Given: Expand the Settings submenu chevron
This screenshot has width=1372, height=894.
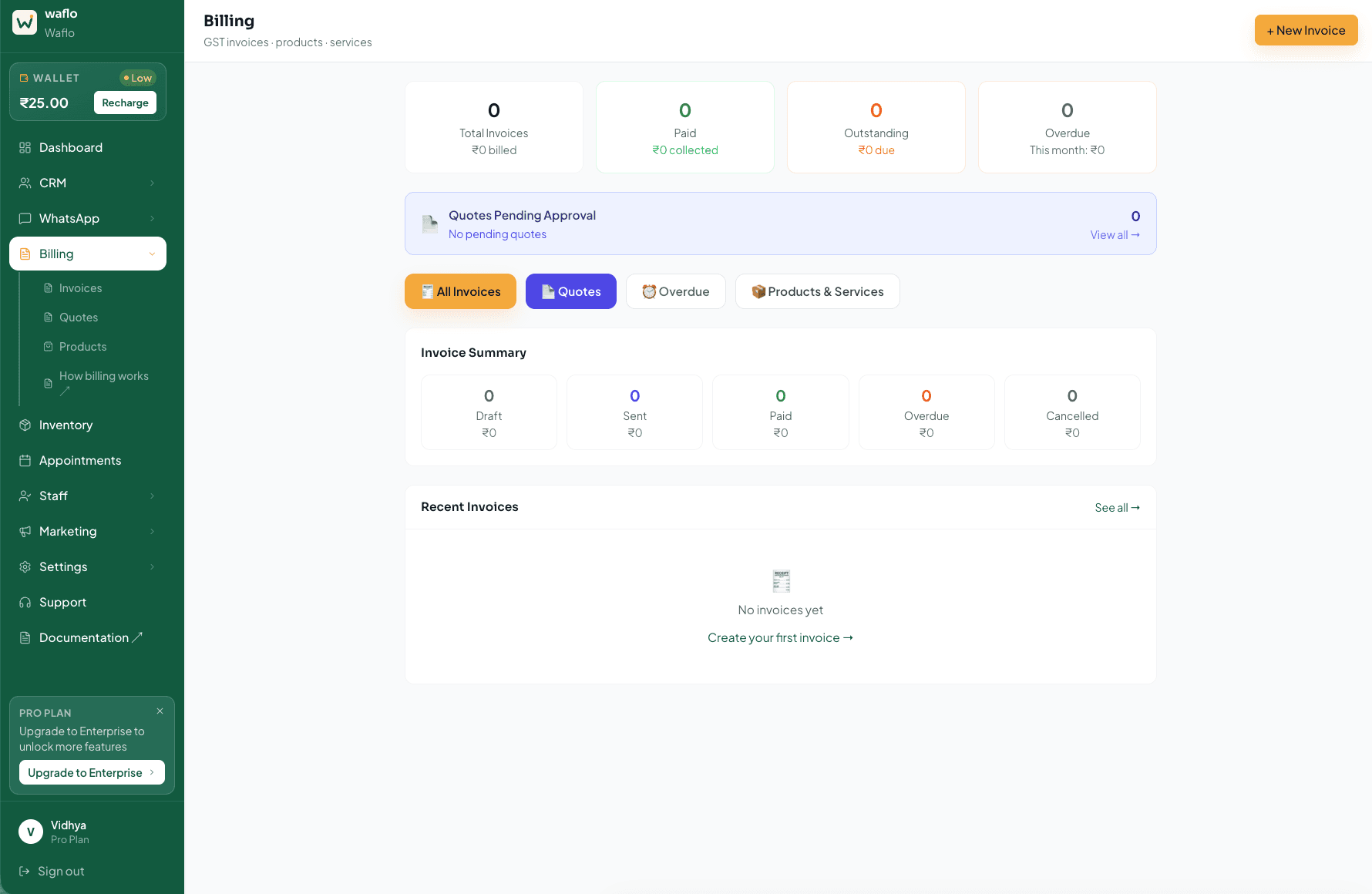Looking at the screenshot, I should pyautogui.click(x=152, y=566).
